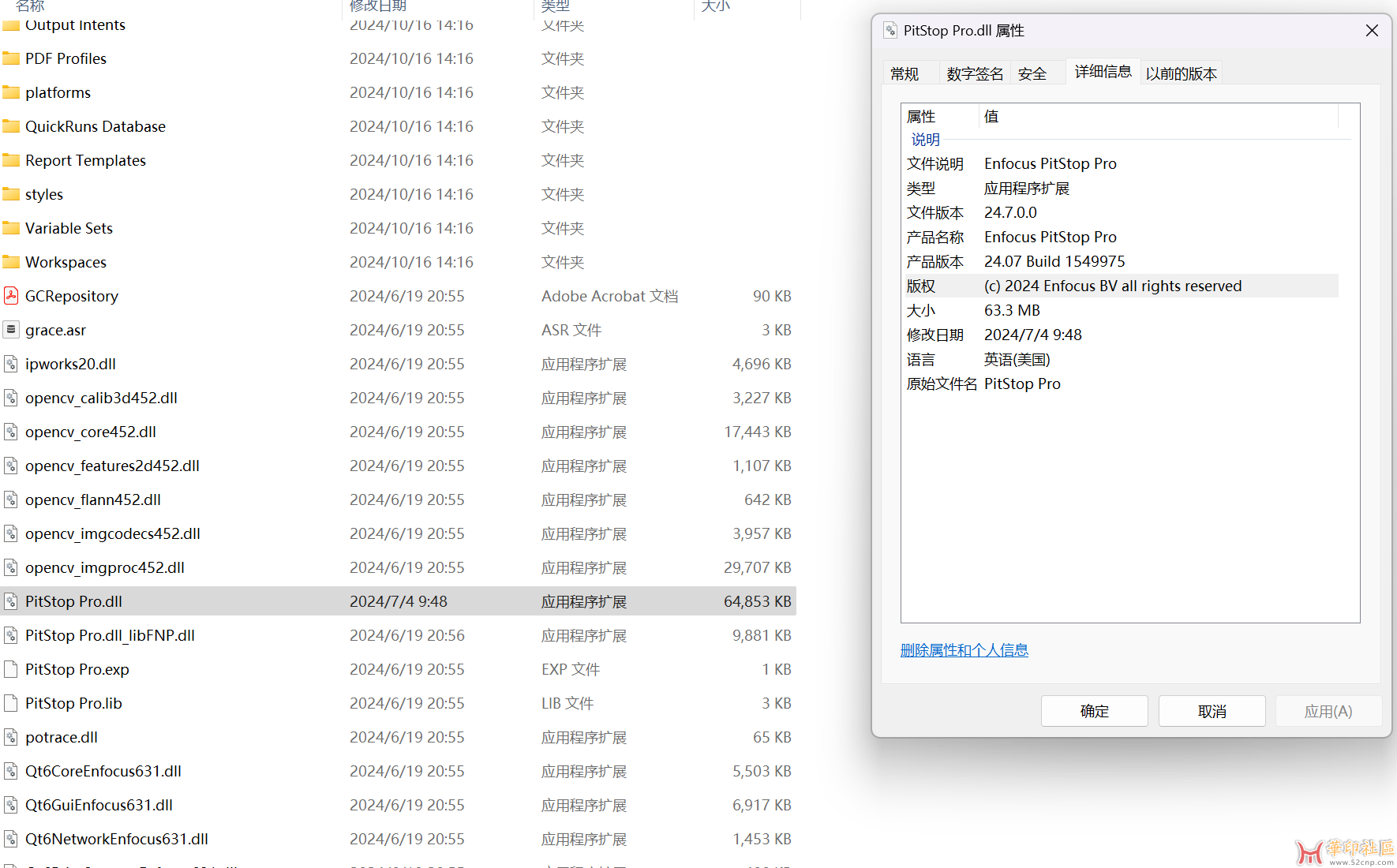
Task: Select the PitStop Pro.dll file name in list
Action: [x=73, y=601]
